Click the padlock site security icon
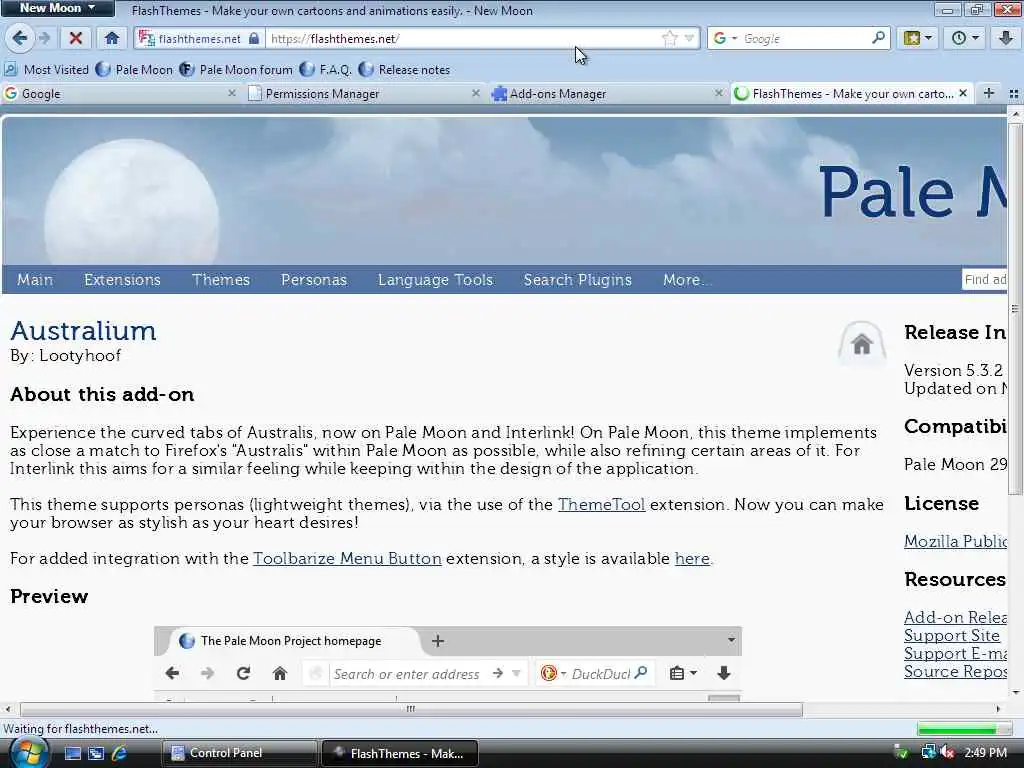 point(254,39)
